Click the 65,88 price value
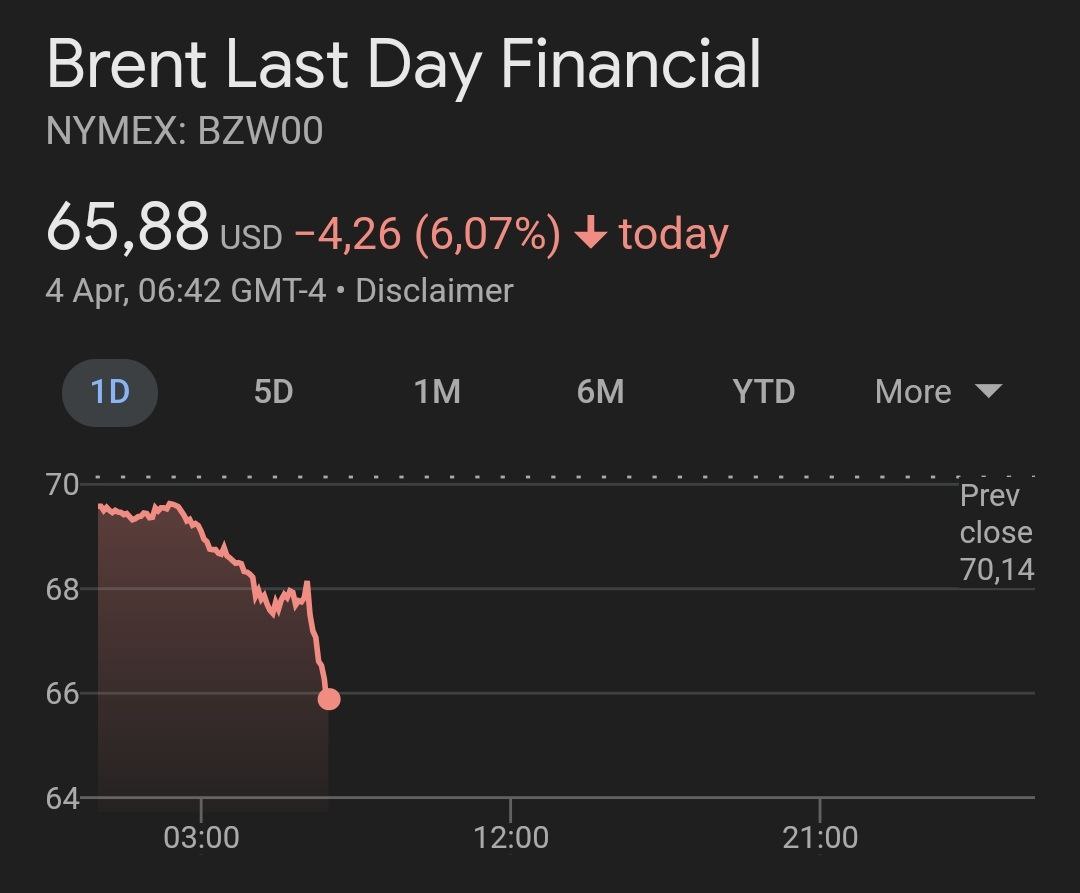Image resolution: width=1080 pixels, height=893 pixels. point(128,227)
